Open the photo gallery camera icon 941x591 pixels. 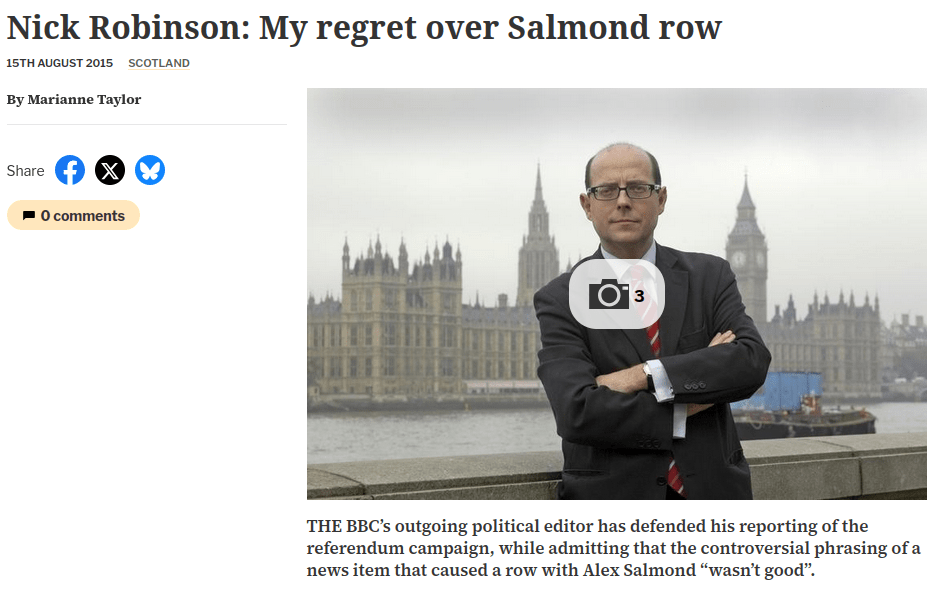[609, 295]
